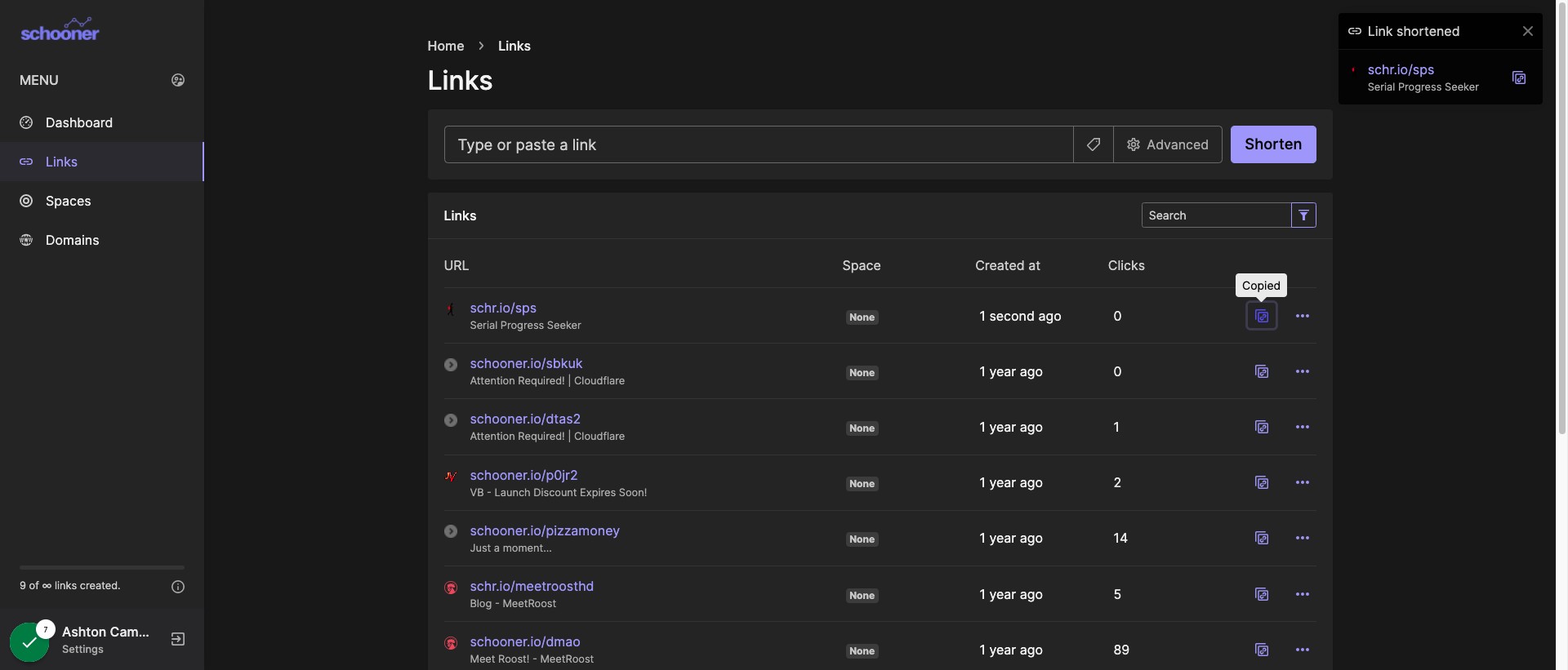
Task: Copy link from the Link shortened notification
Action: click(1519, 78)
